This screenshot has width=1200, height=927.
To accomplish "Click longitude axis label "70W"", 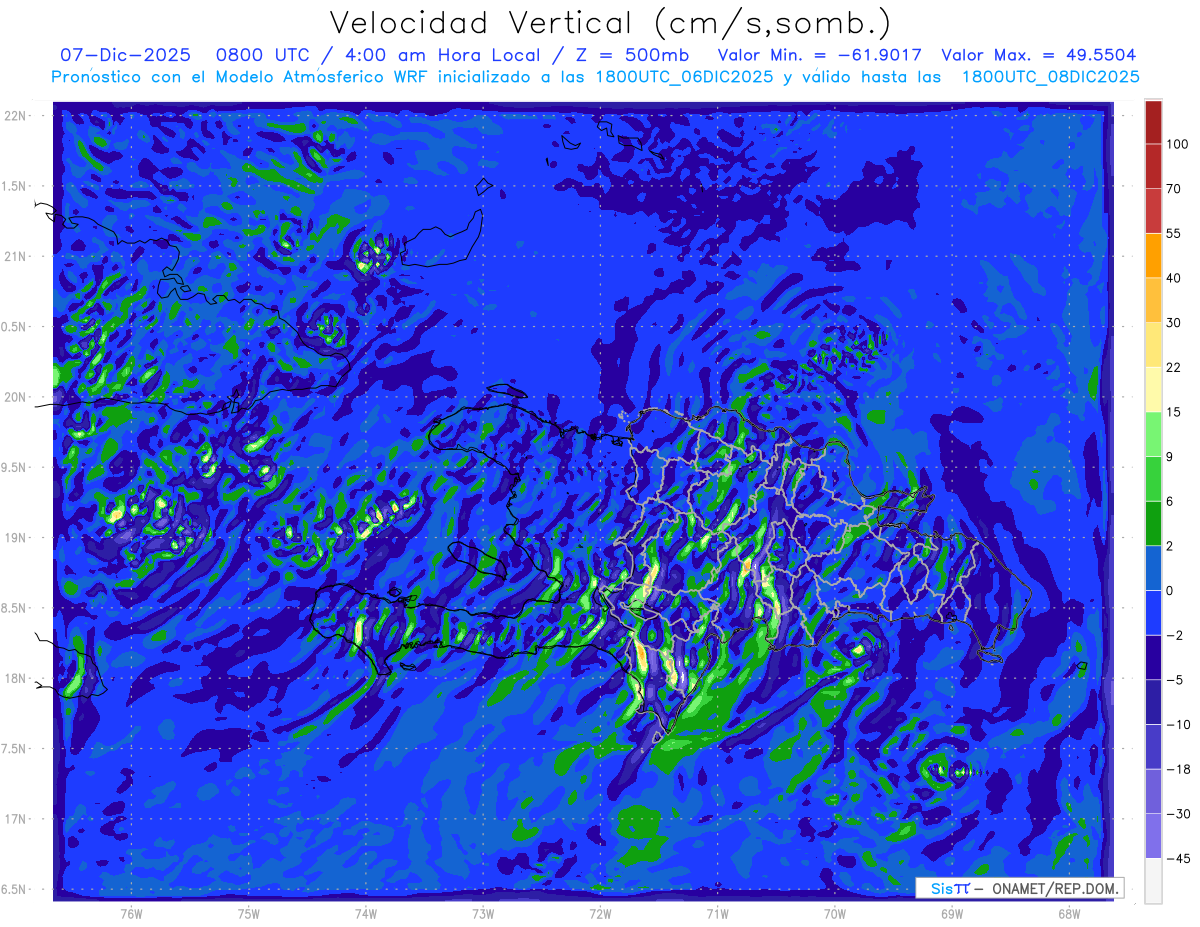I will click(x=834, y=913).
